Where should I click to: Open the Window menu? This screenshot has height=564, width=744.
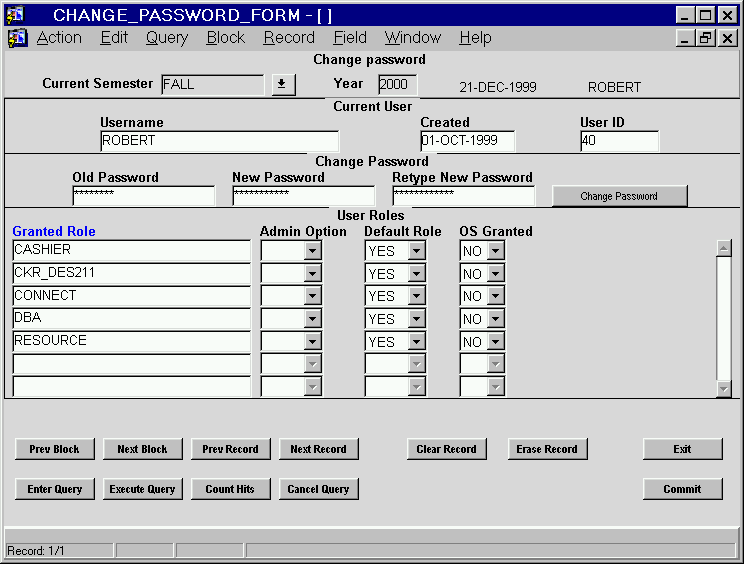(x=413, y=37)
